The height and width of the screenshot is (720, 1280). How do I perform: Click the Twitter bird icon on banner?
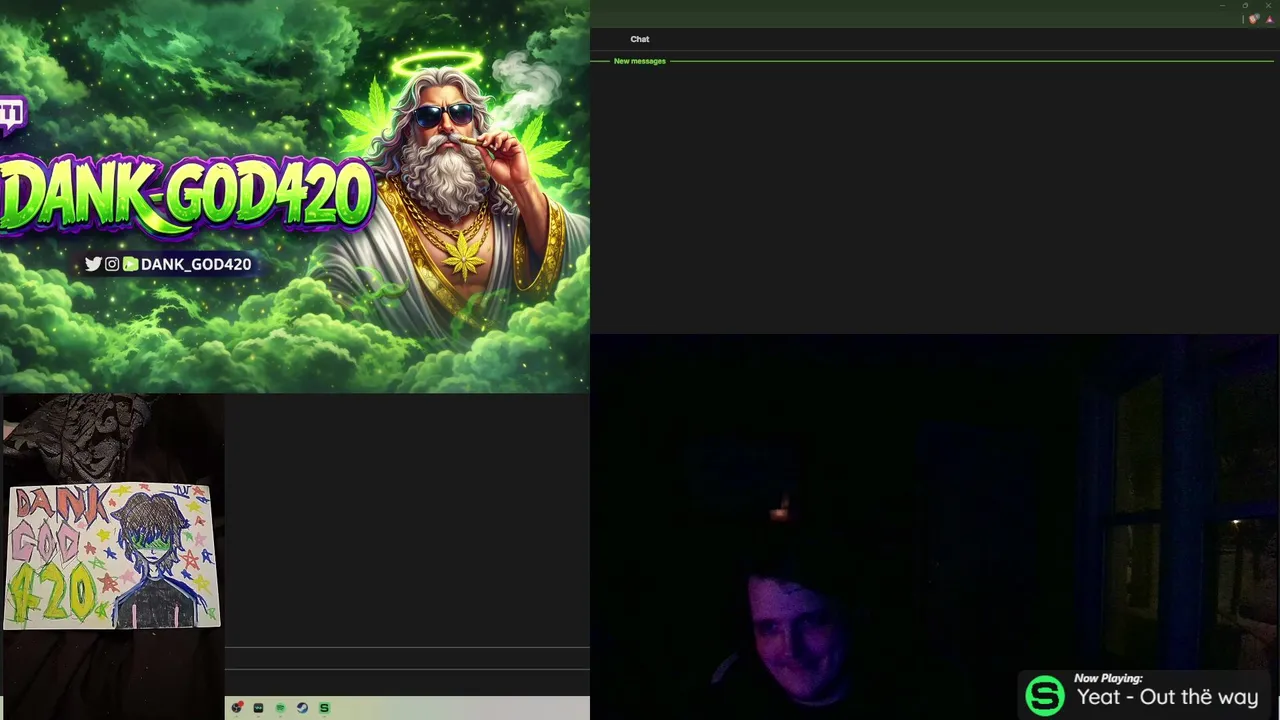pos(93,264)
